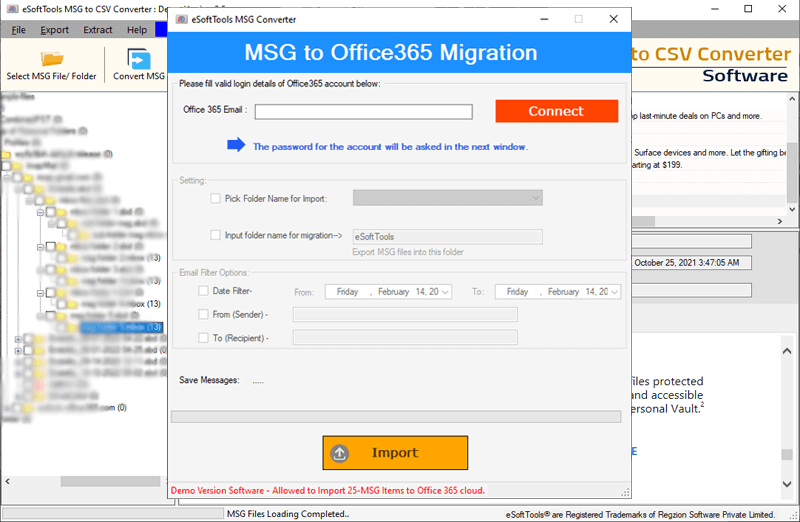This screenshot has height=522, width=800.
Task: Click the Office 365 Email field
Action: 363,112
